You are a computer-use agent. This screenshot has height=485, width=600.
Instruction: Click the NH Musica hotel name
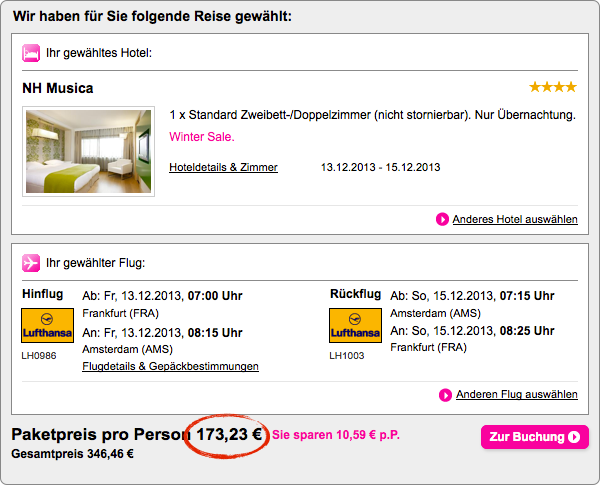(x=57, y=88)
